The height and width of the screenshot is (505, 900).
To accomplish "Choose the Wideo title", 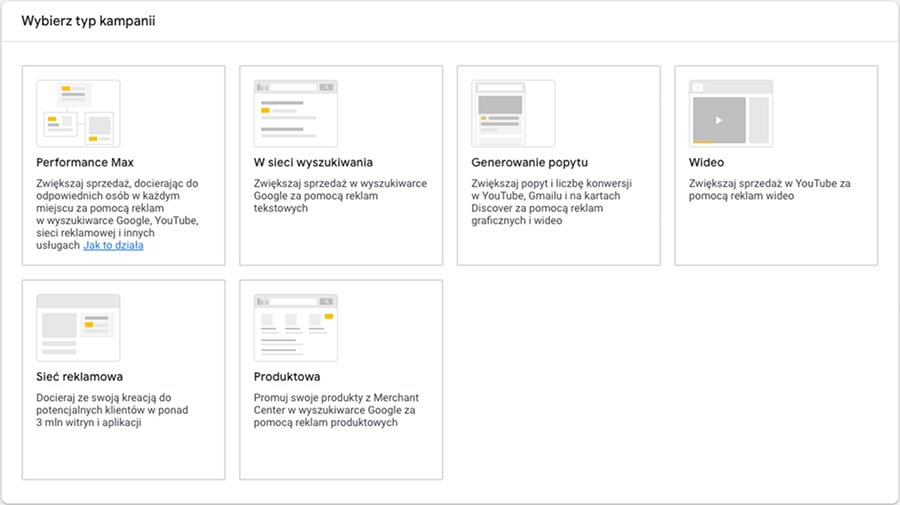I will tap(707, 162).
